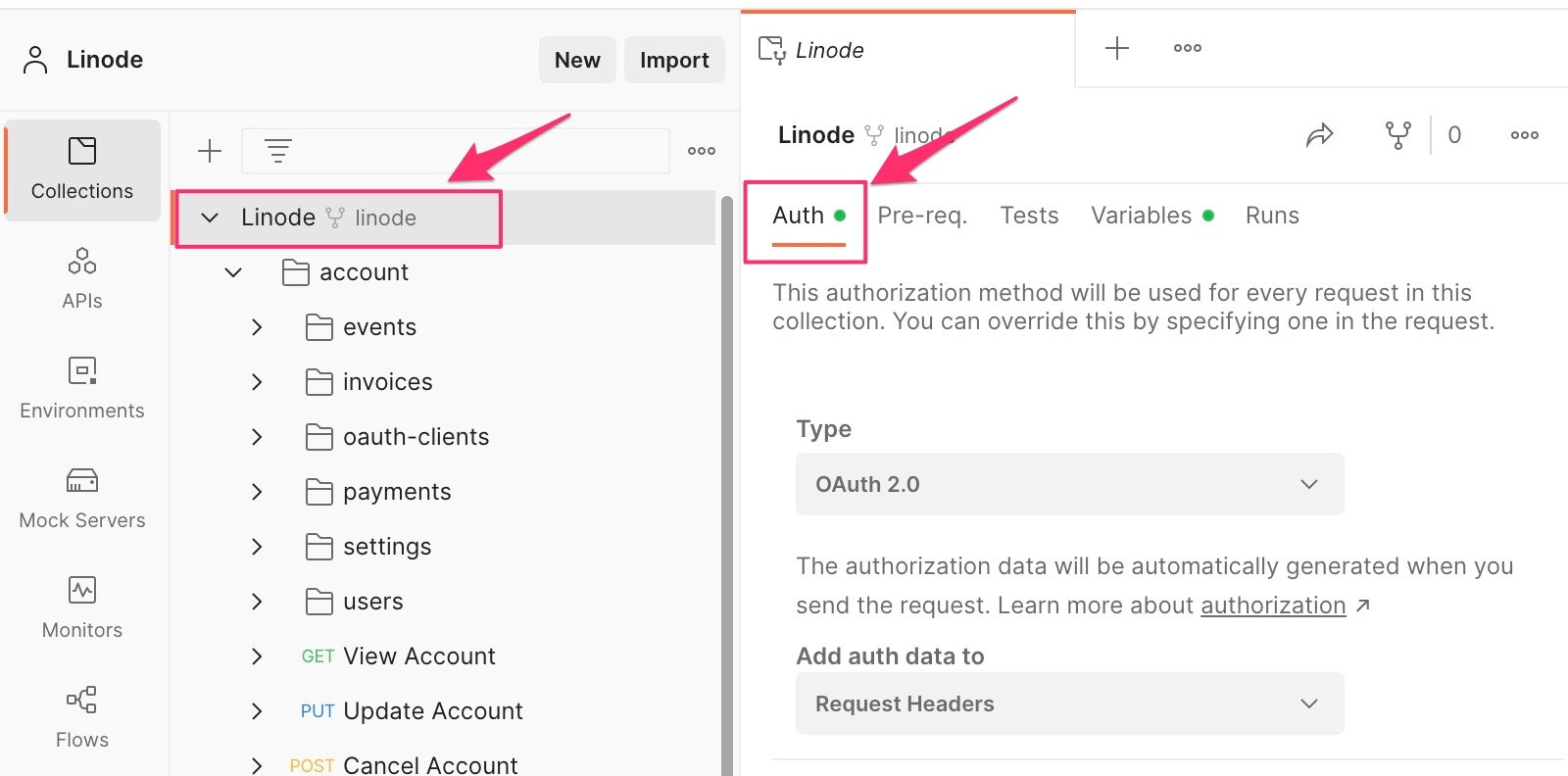Click the share arrow icon for Linode collection
The width and height of the screenshot is (1568, 776).
click(x=1320, y=135)
